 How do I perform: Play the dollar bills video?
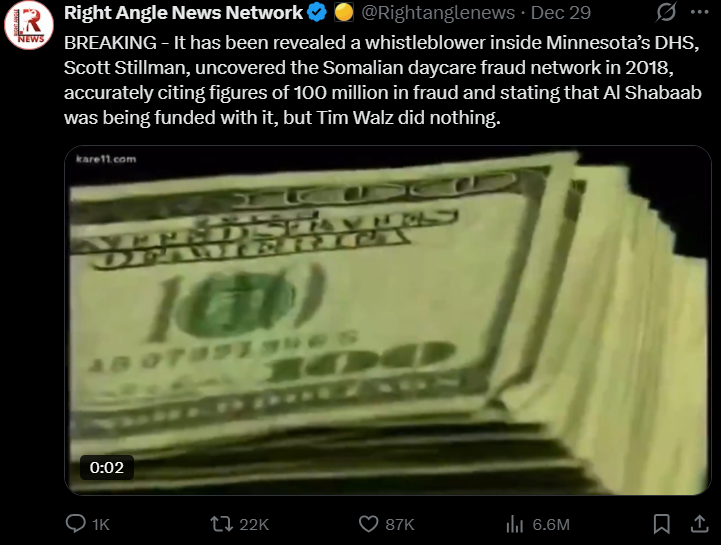click(x=388, y=321)
